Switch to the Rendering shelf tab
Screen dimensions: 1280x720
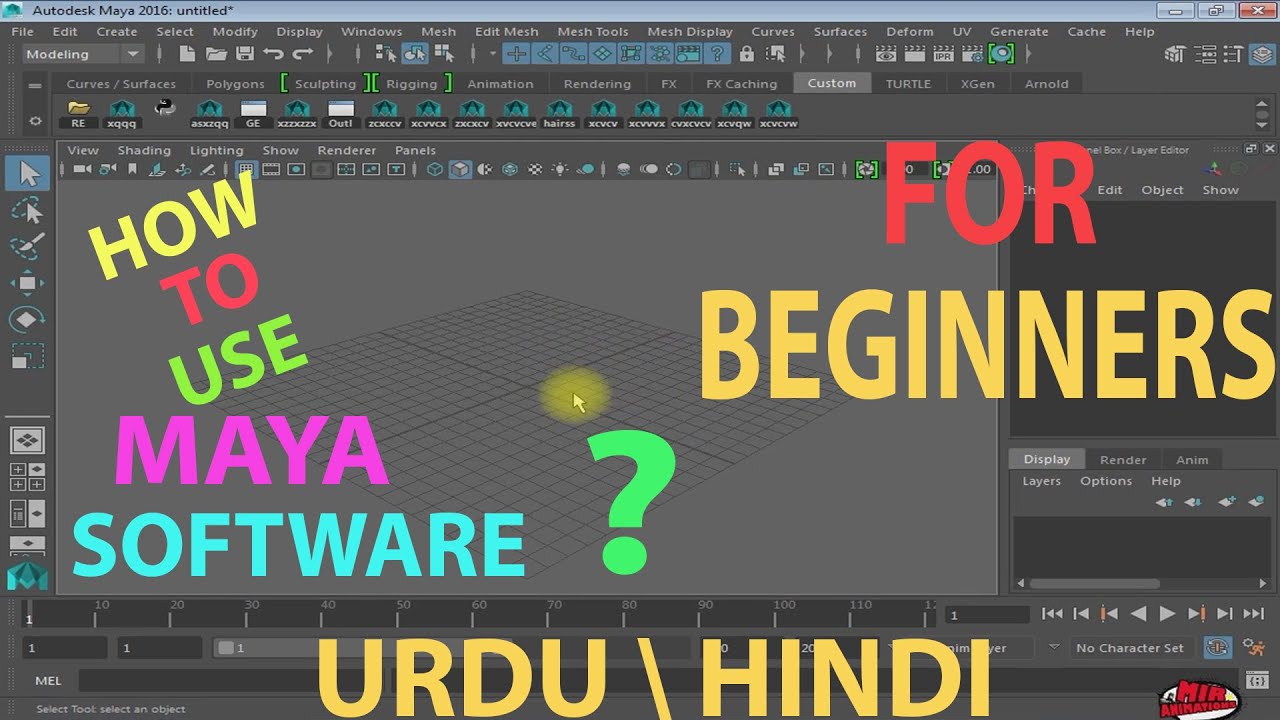click(x=597, y=84)
